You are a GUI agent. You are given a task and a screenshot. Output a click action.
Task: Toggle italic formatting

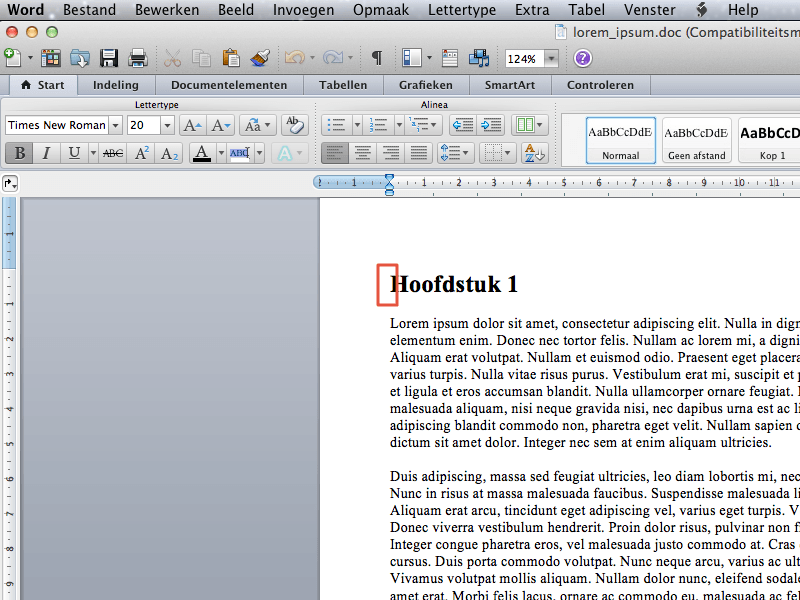tap(46, 153)
